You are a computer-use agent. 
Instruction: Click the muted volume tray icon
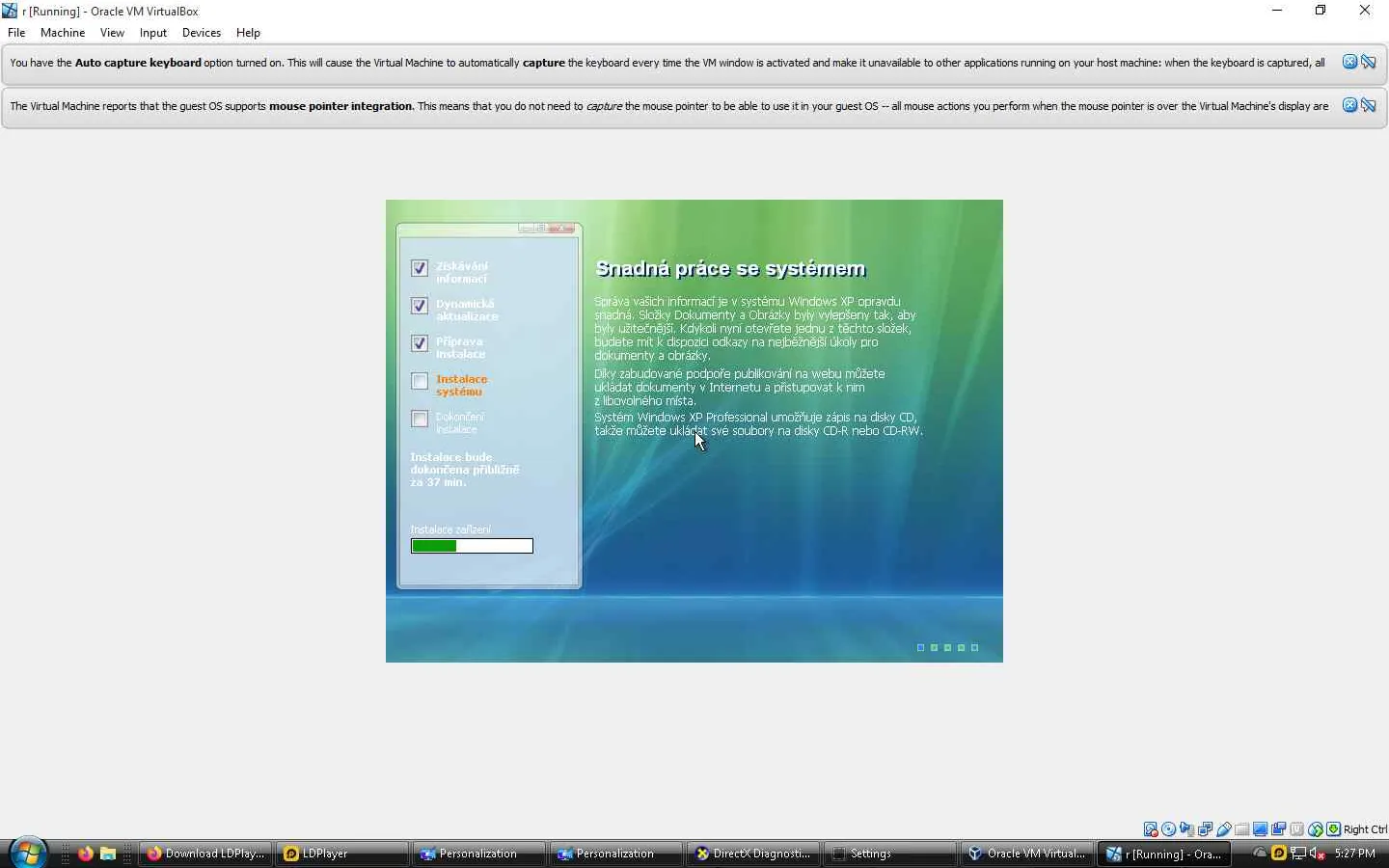pyautogui.click(x=1317, y=854)
